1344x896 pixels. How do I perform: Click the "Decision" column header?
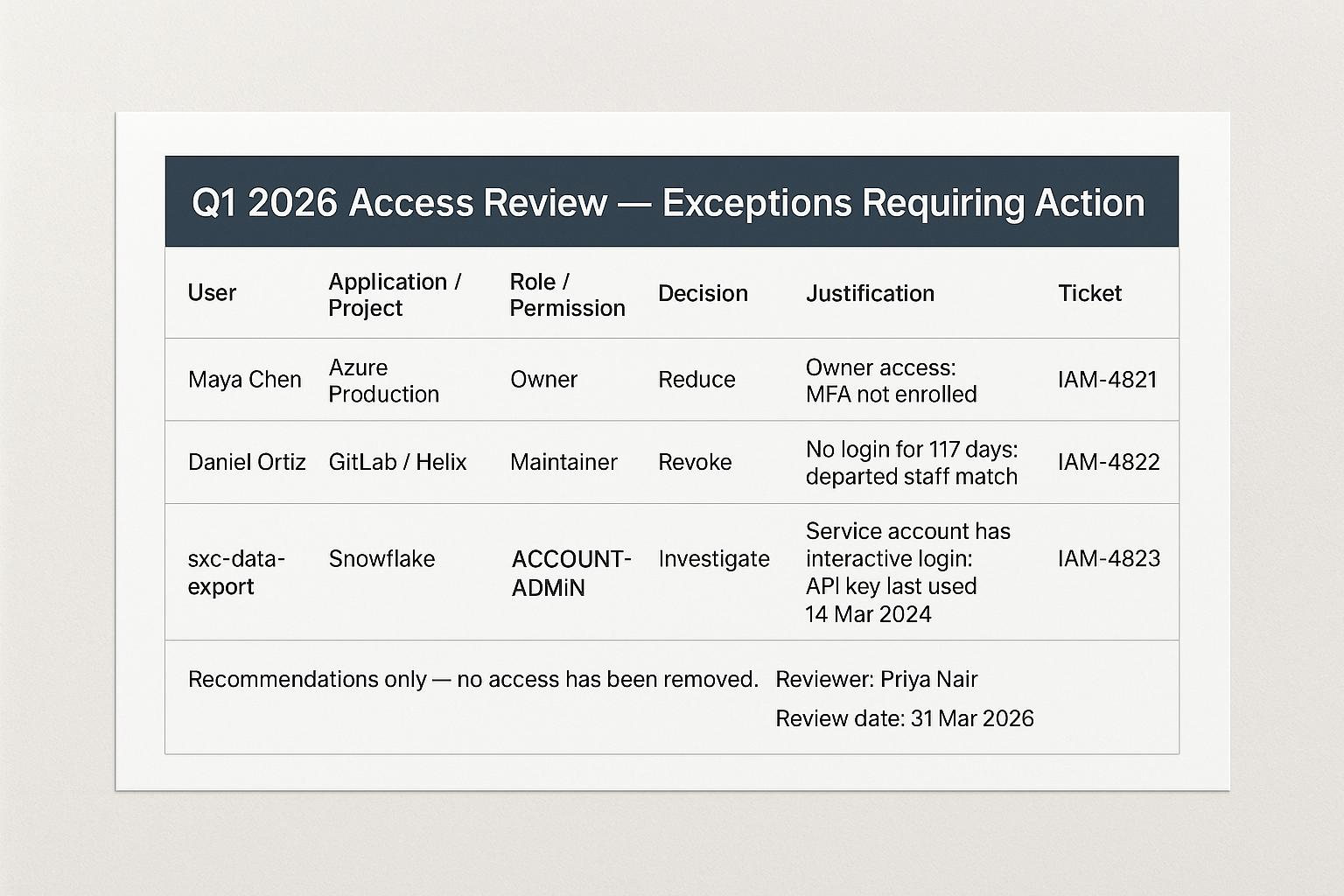tap(703, 293)
